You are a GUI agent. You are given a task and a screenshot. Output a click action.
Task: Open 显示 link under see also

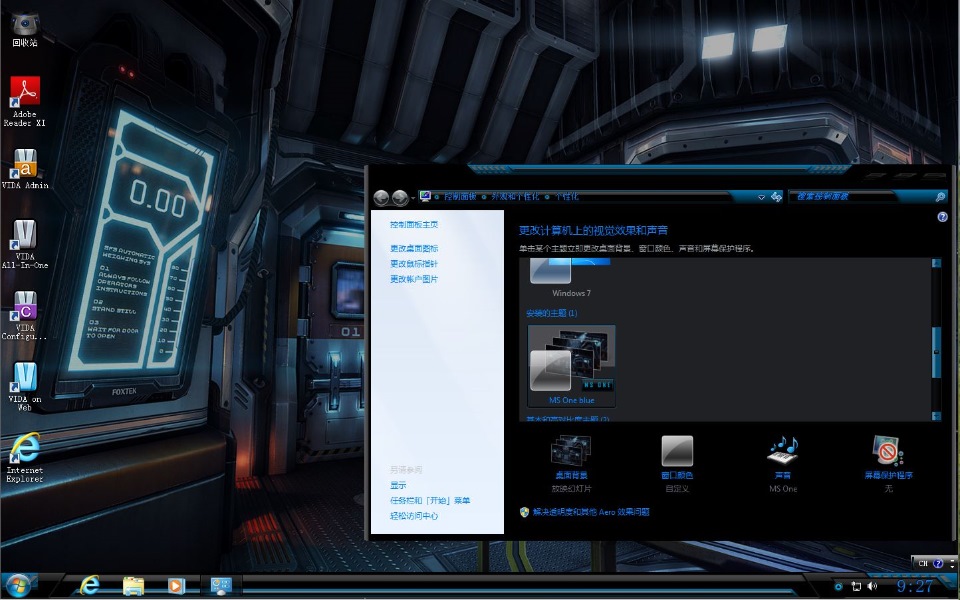[398, 486]
